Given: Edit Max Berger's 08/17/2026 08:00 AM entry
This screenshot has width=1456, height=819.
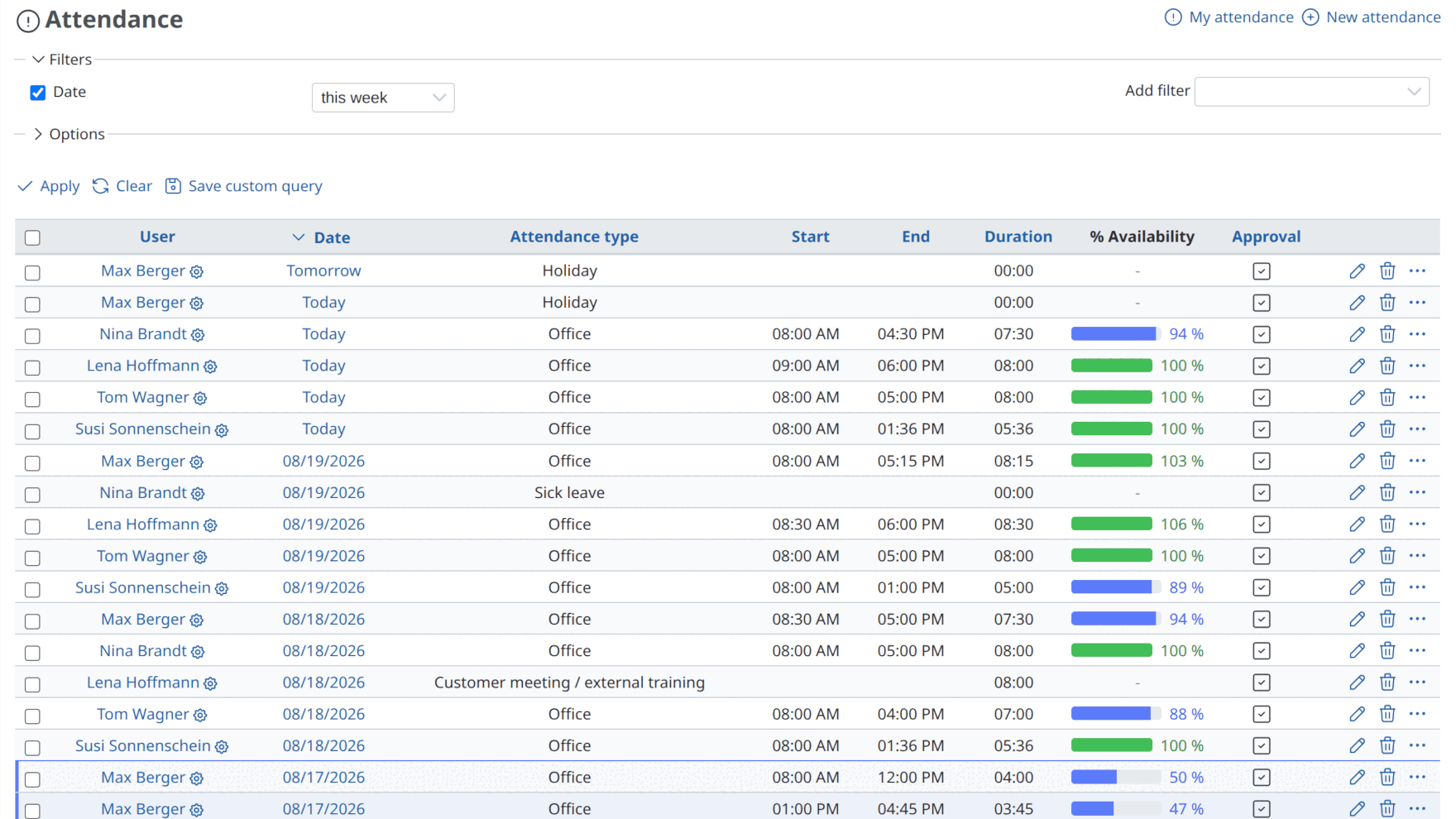Looking at the screenshot, I should tap(1357, 778).
